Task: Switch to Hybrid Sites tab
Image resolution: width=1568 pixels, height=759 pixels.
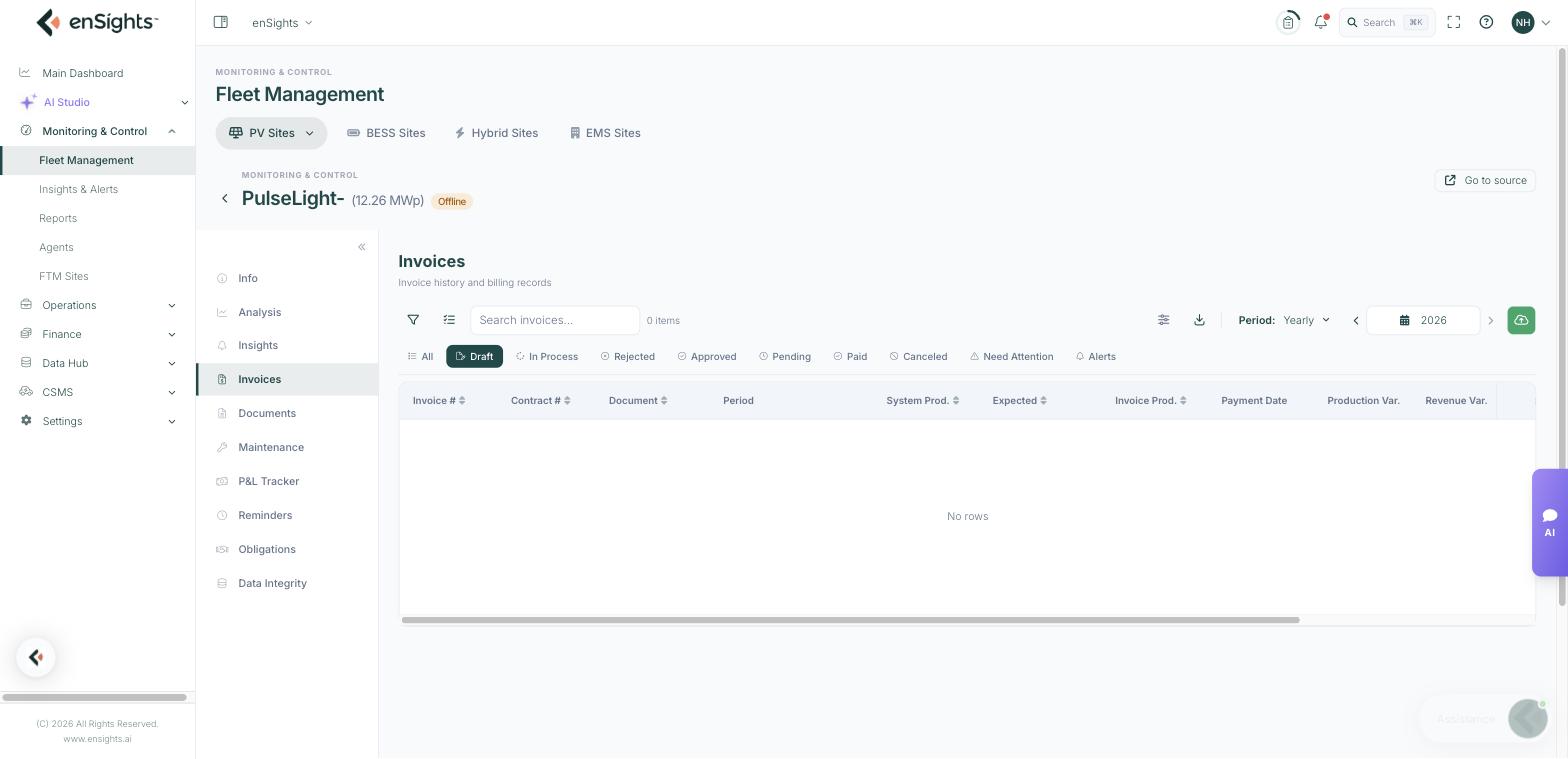Action: [496, 133]
